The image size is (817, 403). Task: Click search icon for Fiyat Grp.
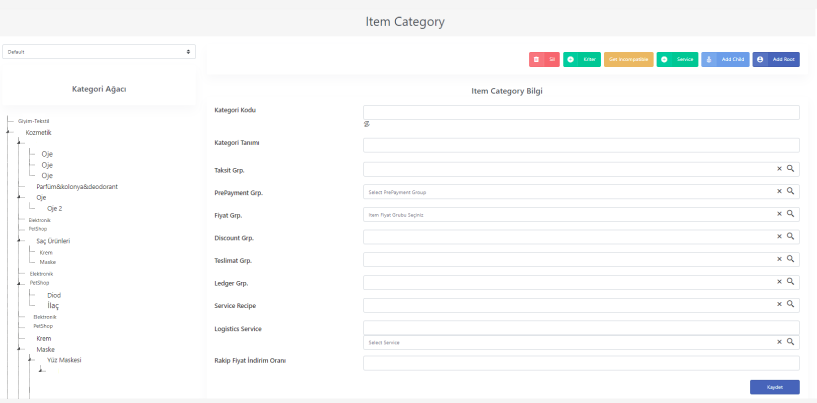point(790,214)
